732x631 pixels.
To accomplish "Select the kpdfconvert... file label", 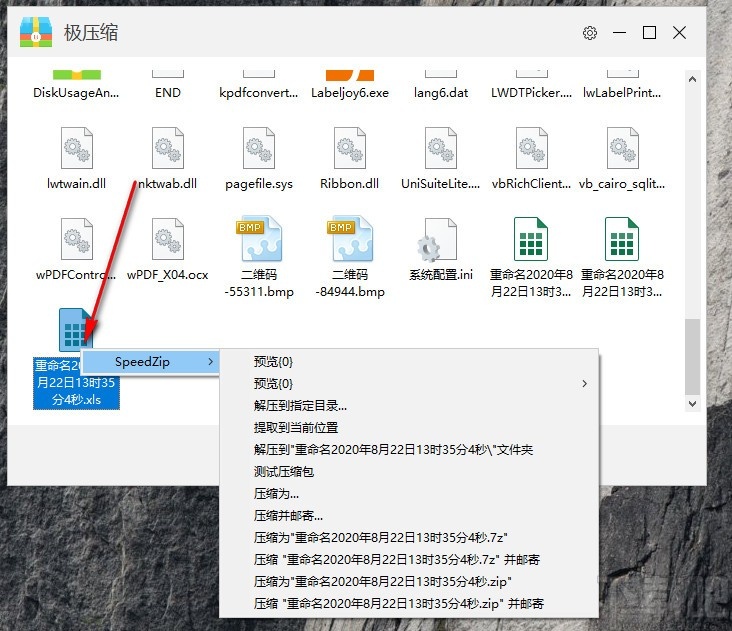I will (x=258, y=93).
